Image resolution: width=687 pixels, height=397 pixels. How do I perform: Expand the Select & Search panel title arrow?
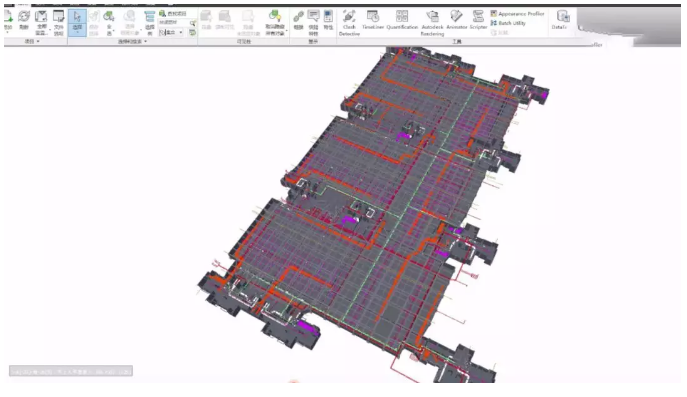[x=145, y=41]
